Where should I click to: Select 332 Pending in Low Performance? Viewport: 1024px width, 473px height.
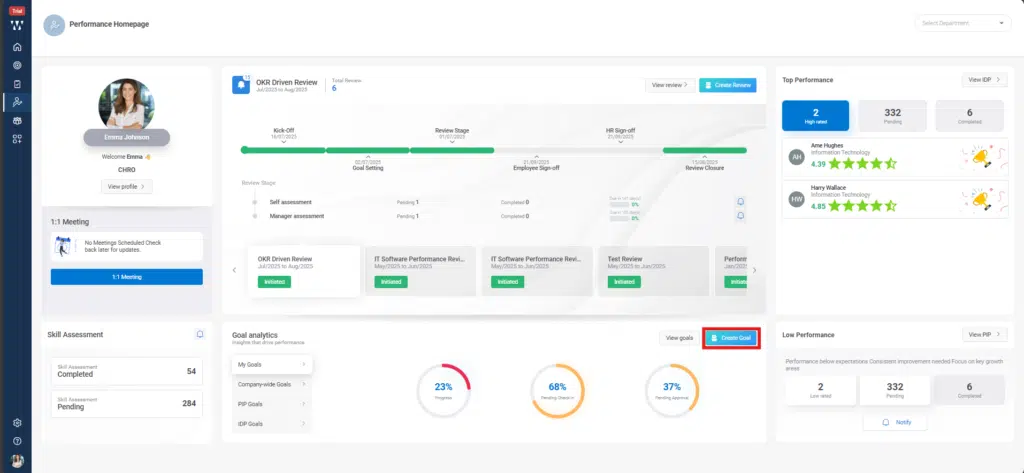(x=895, y=390)
